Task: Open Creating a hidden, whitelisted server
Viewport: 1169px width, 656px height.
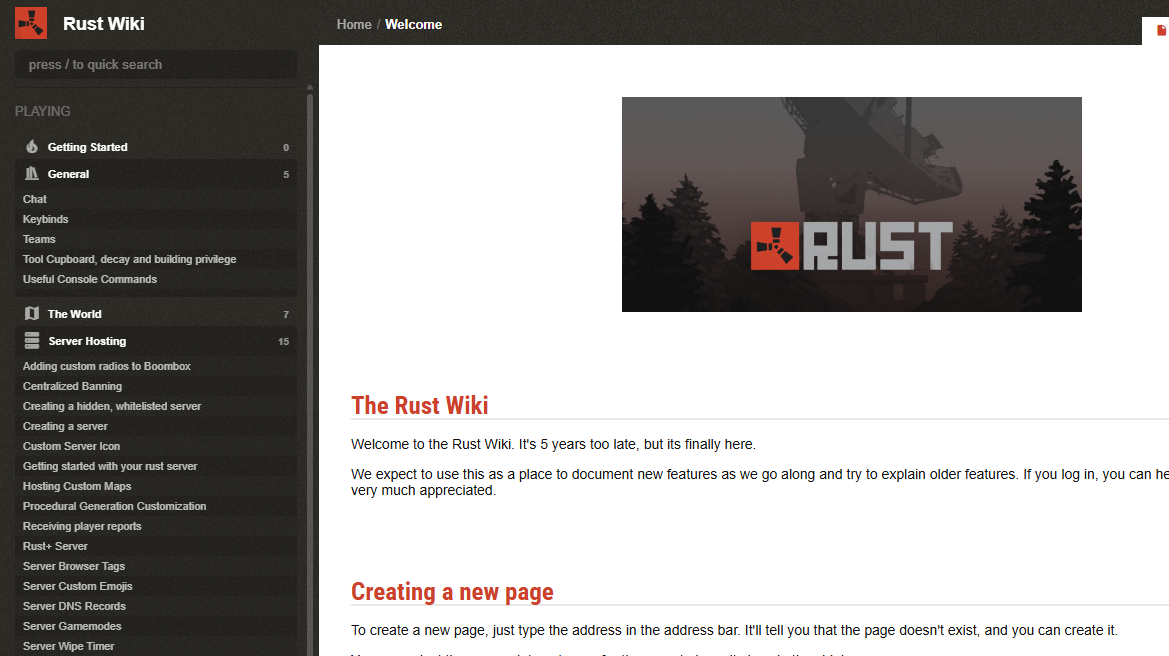Action: [x=112, y=406]
